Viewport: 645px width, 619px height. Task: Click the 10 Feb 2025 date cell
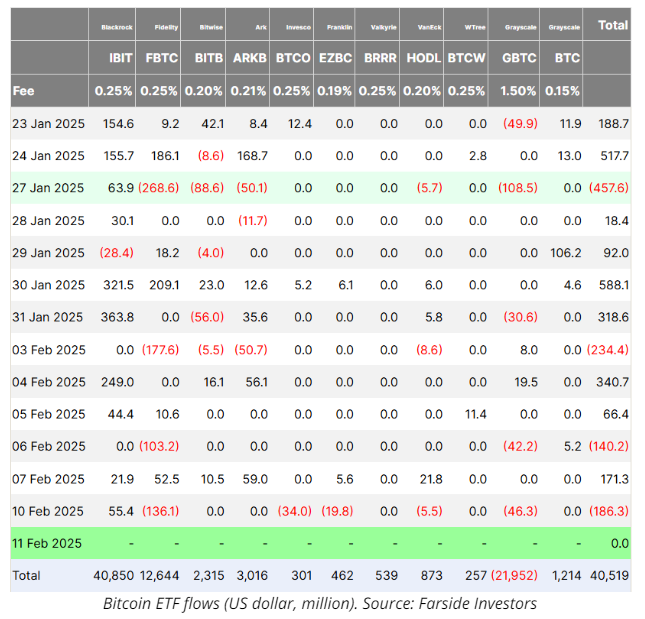click(48, 511)
